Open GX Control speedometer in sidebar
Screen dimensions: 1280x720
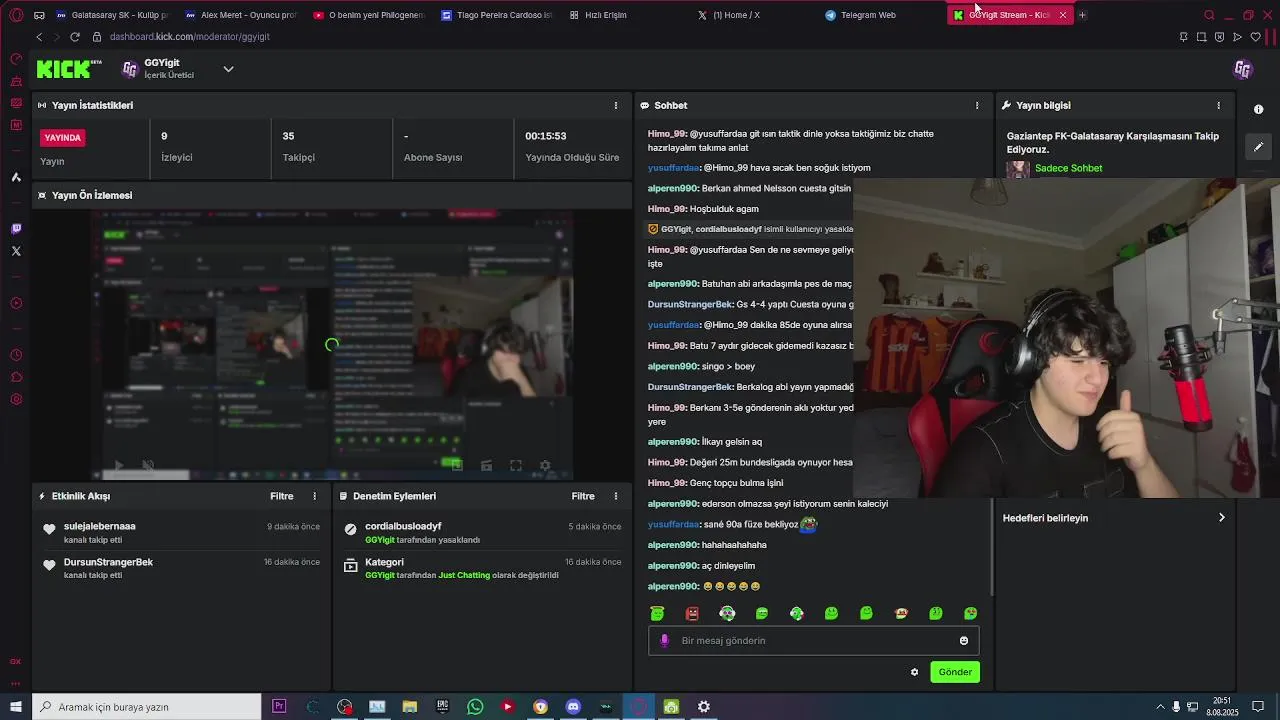click(16, 59)
